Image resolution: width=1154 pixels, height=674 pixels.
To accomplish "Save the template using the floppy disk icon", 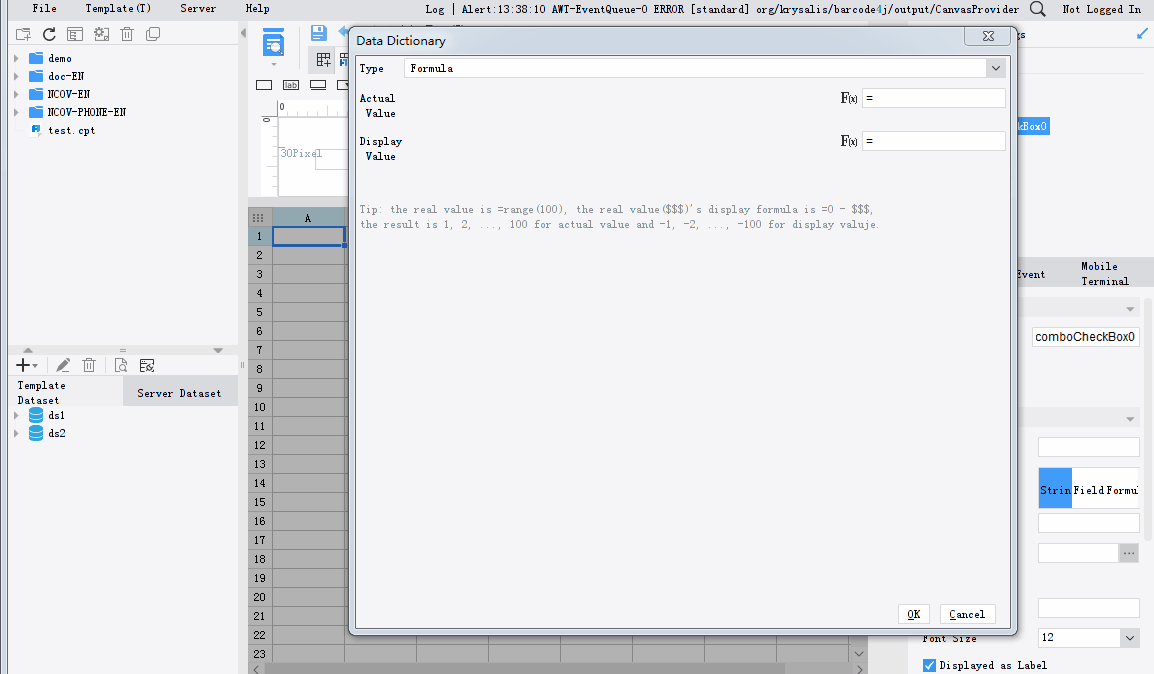I will pyautogui.click(x=319, y=33).
